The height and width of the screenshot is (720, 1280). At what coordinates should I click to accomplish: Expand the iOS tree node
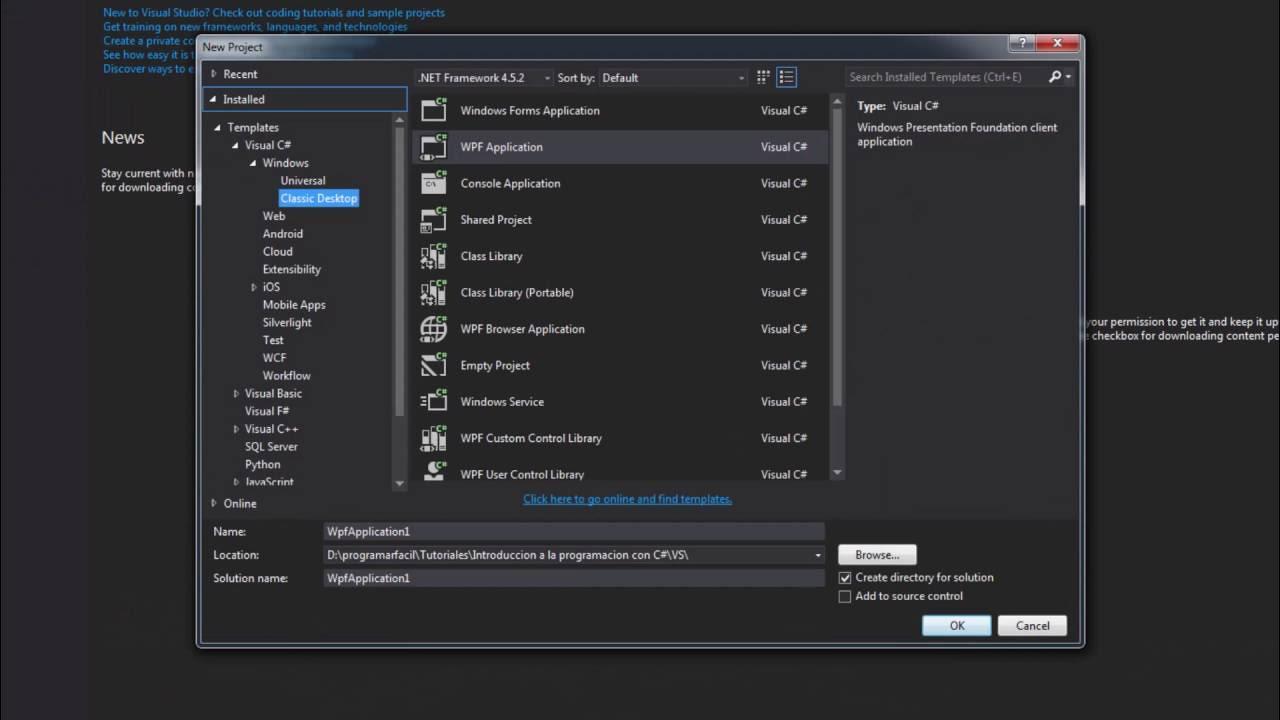254,287
